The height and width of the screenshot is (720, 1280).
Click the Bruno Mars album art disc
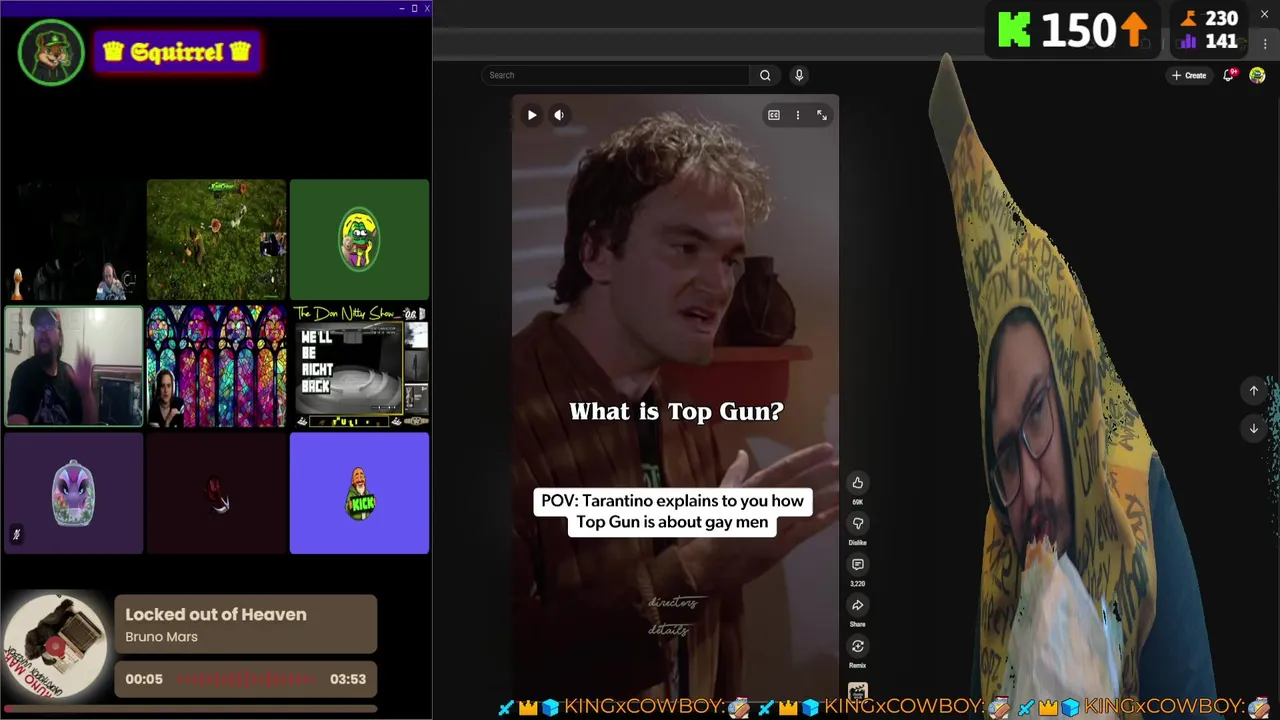[55, 647]
